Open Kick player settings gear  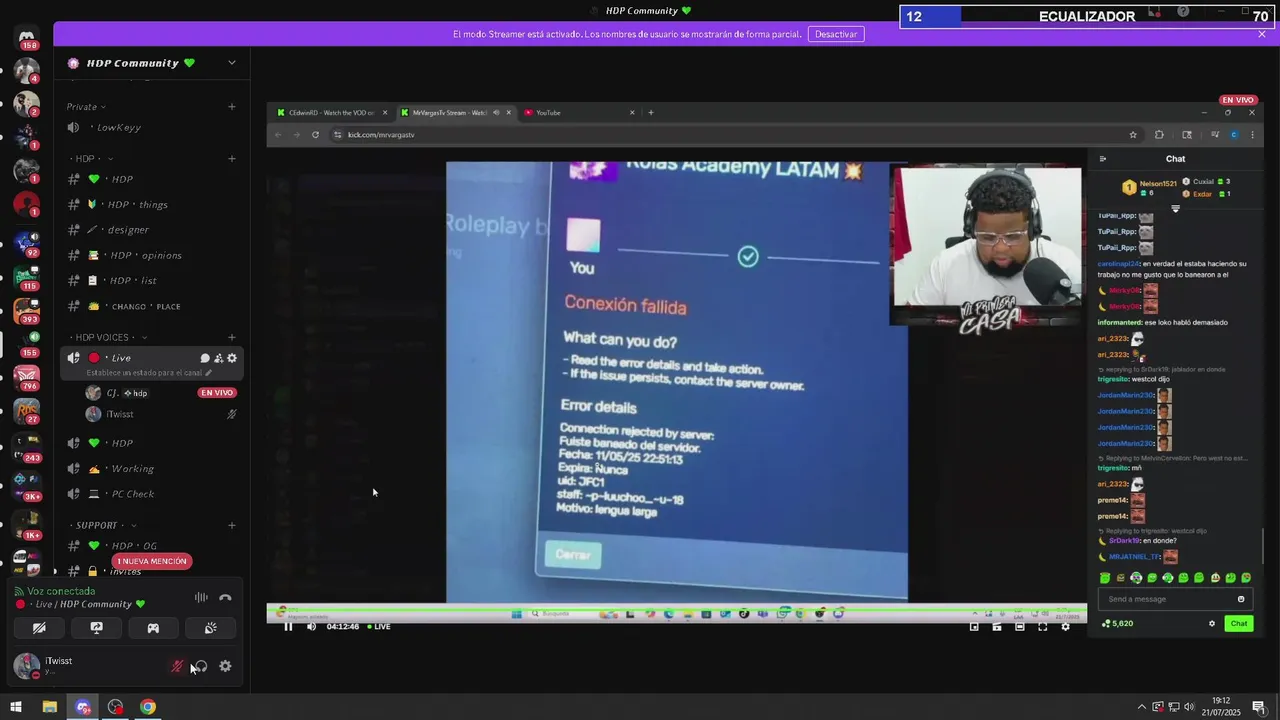coord(1065,627)
